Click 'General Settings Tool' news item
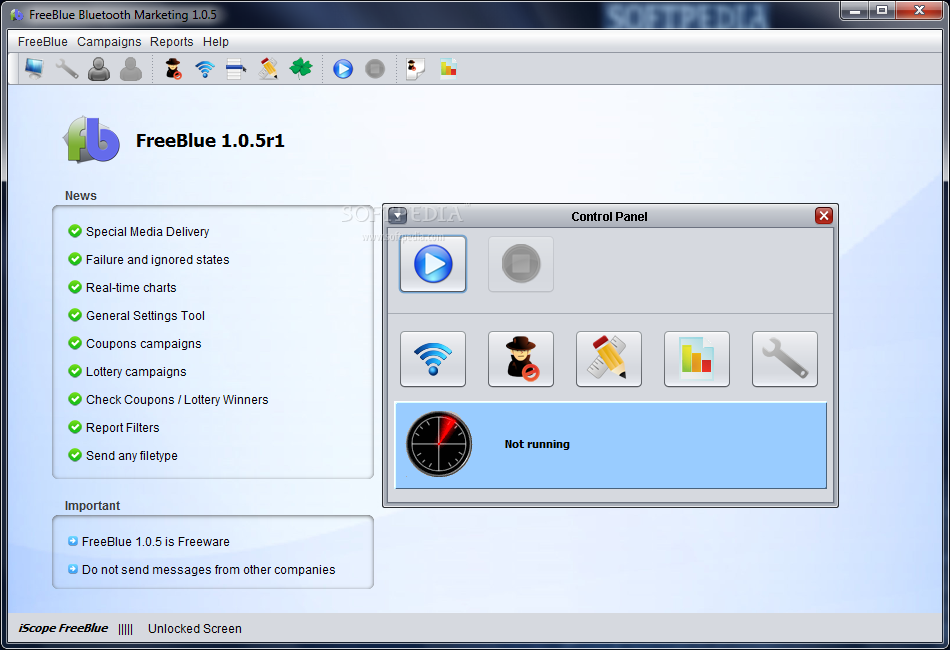 (145, 316)
